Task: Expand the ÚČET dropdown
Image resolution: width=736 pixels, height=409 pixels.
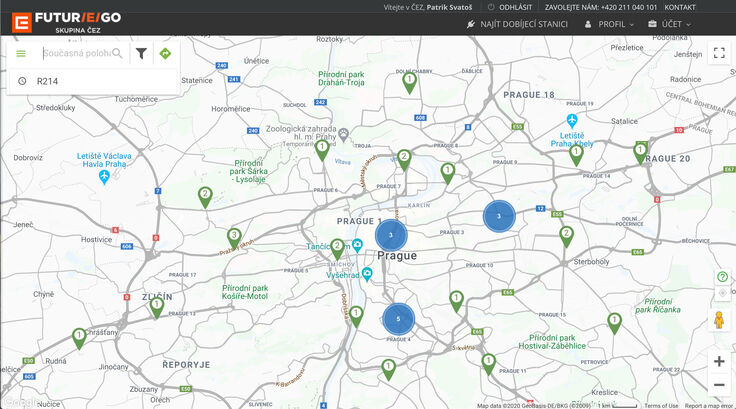Action: (x=670, y=24)
